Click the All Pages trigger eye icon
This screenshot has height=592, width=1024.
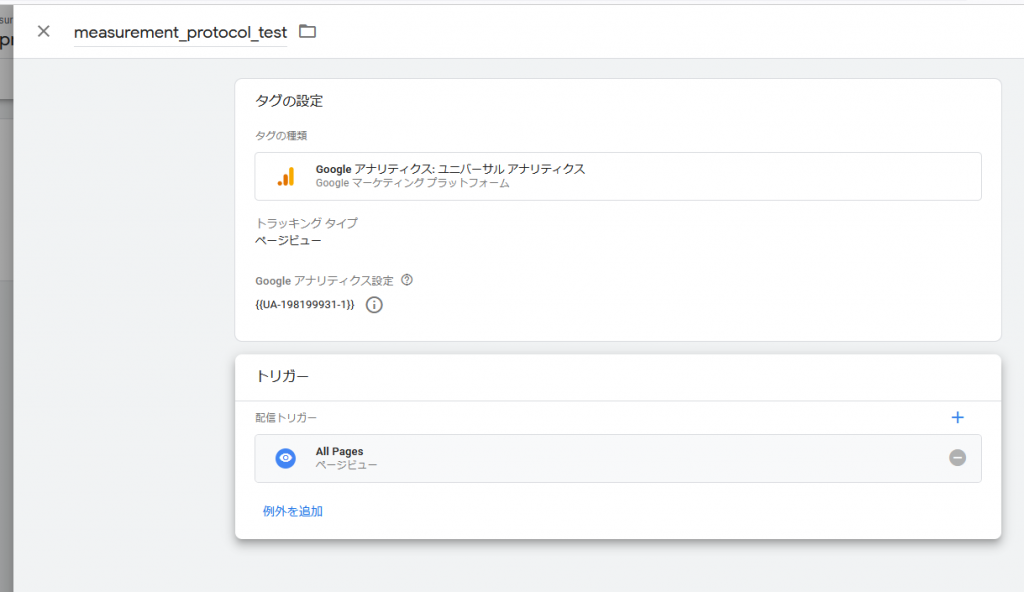pos(285,458)
